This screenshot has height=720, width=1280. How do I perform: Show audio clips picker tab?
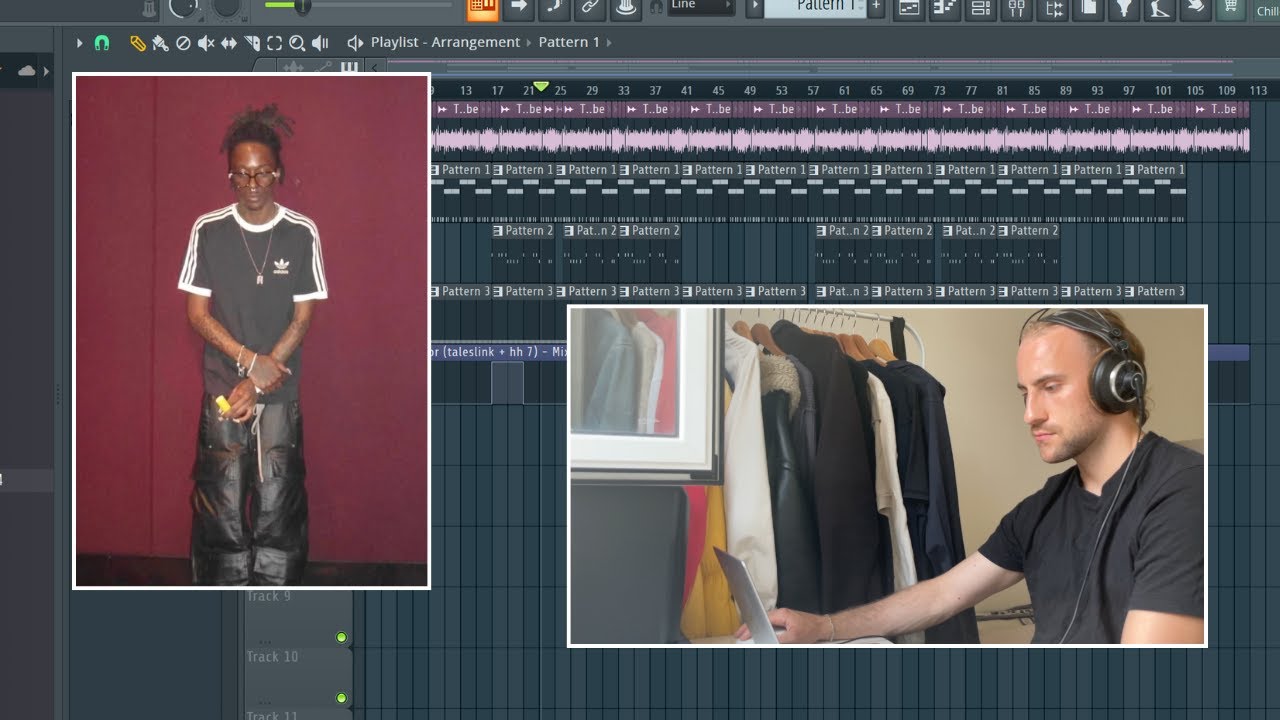click(x=293, y=67)
